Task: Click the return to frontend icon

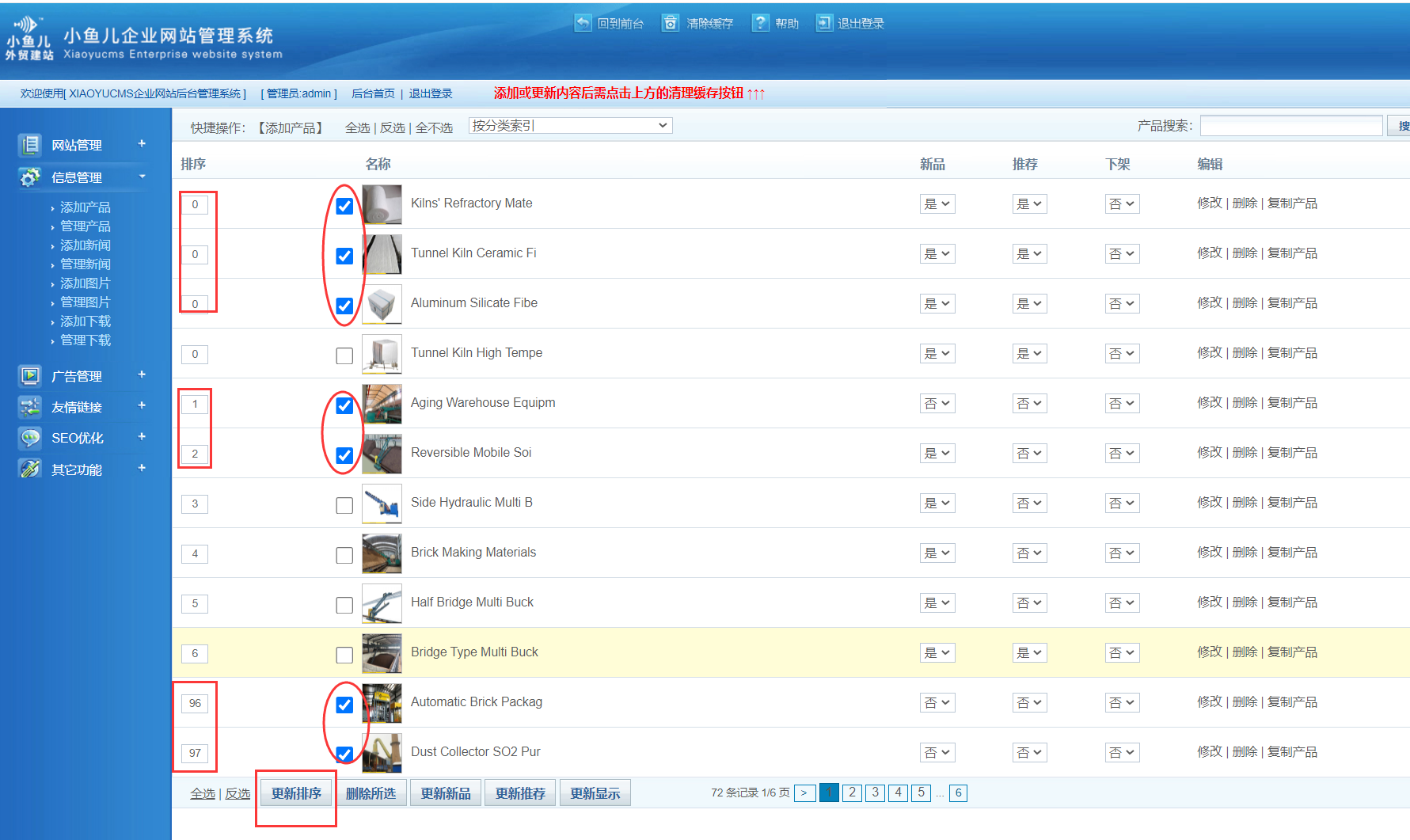Action: [x=583, y=23]
